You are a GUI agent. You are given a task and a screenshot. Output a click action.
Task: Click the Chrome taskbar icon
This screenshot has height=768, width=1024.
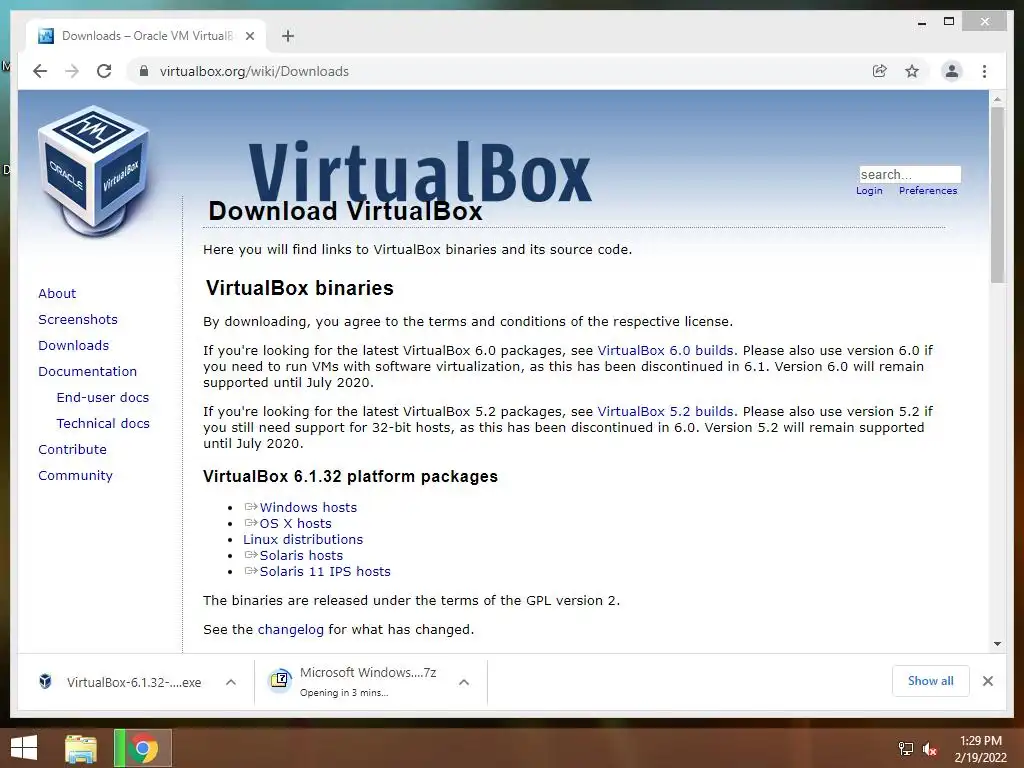click(x=143, y=748)
